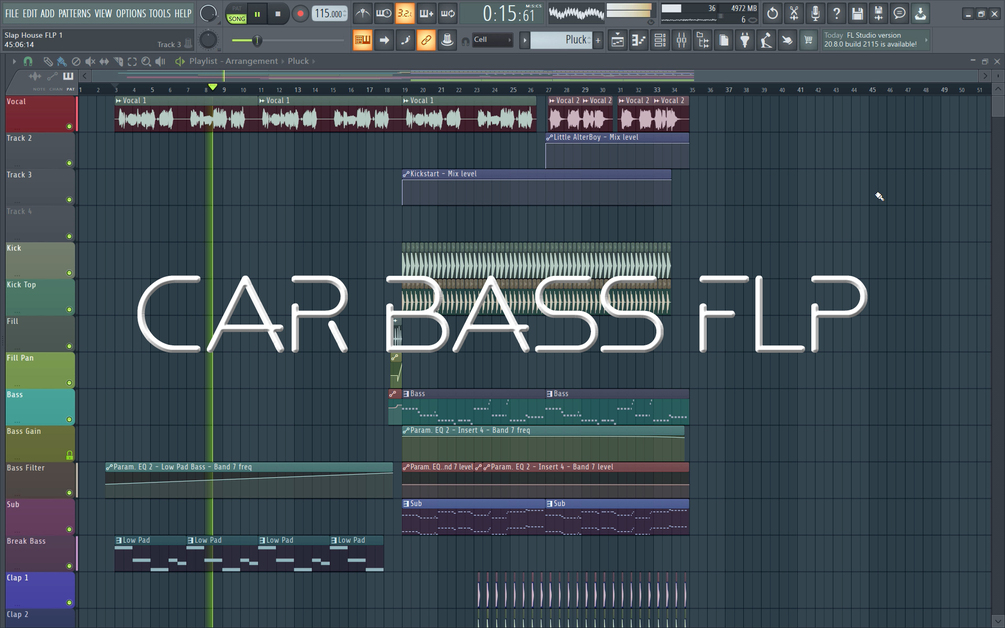Image resolution: width=1005 pixels, height=628 pixels.
Task: Click the main pitch knob
Action: [208, 40]
